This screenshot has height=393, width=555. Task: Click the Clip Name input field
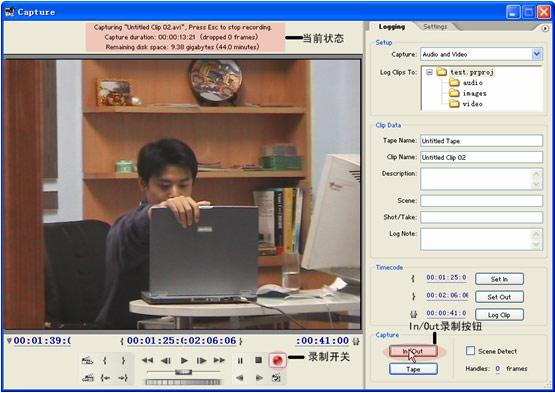(x=481, y=157)
